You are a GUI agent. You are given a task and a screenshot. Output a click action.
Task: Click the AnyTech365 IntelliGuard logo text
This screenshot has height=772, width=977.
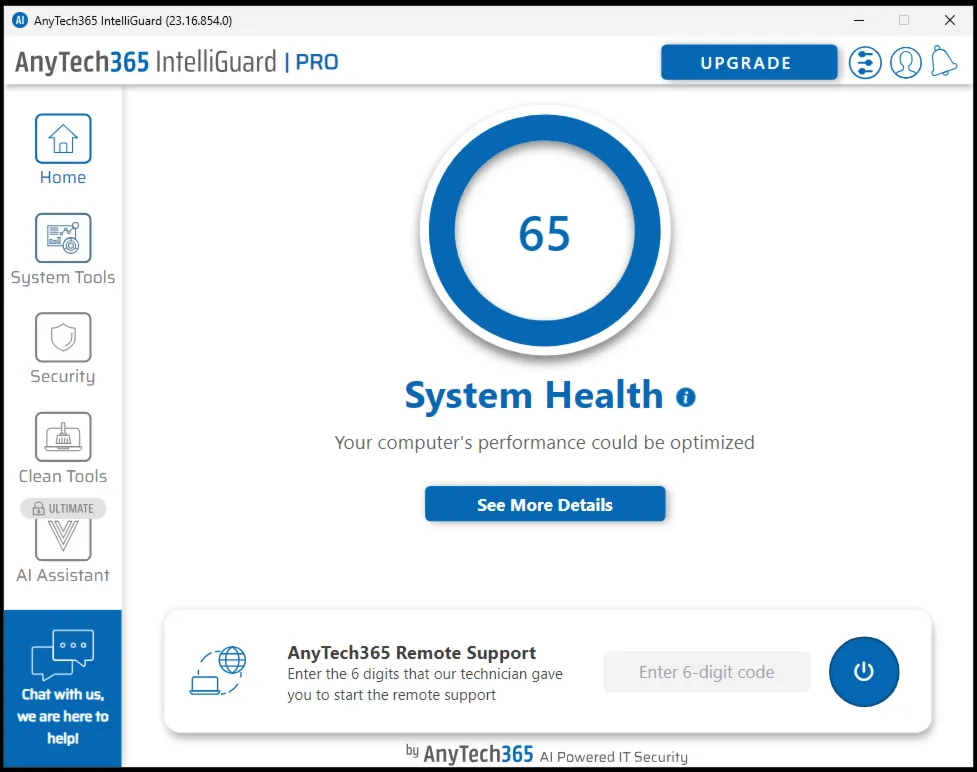[145, 62]
